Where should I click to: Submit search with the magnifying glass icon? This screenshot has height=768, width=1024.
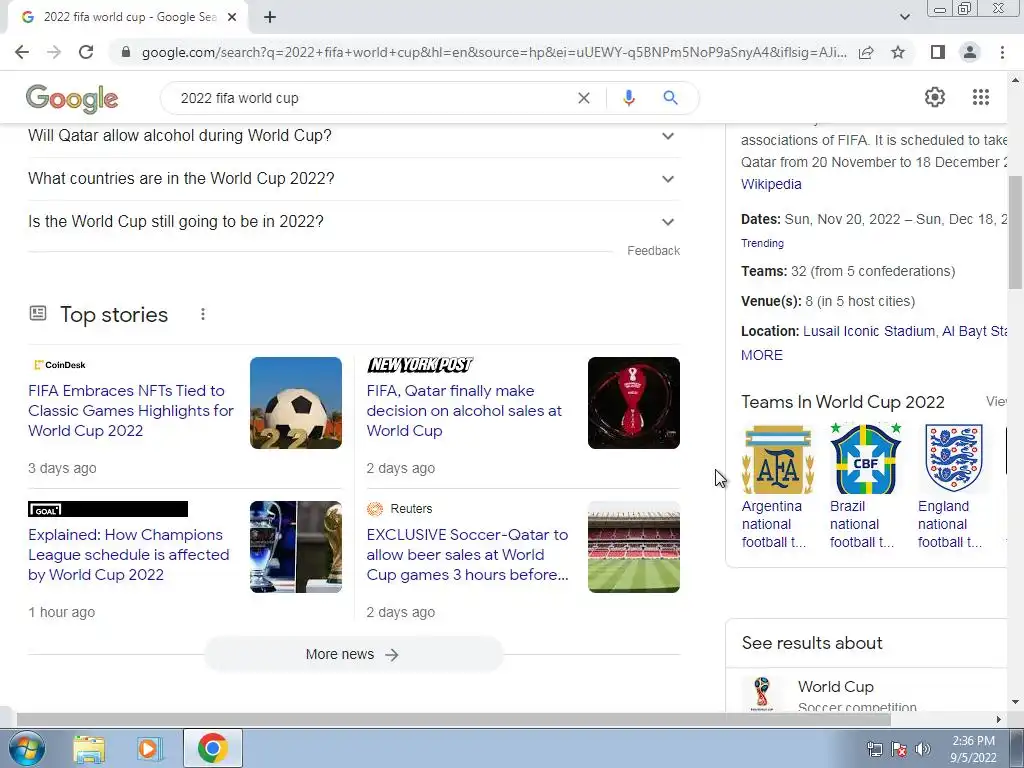click(x=670, y=98)
